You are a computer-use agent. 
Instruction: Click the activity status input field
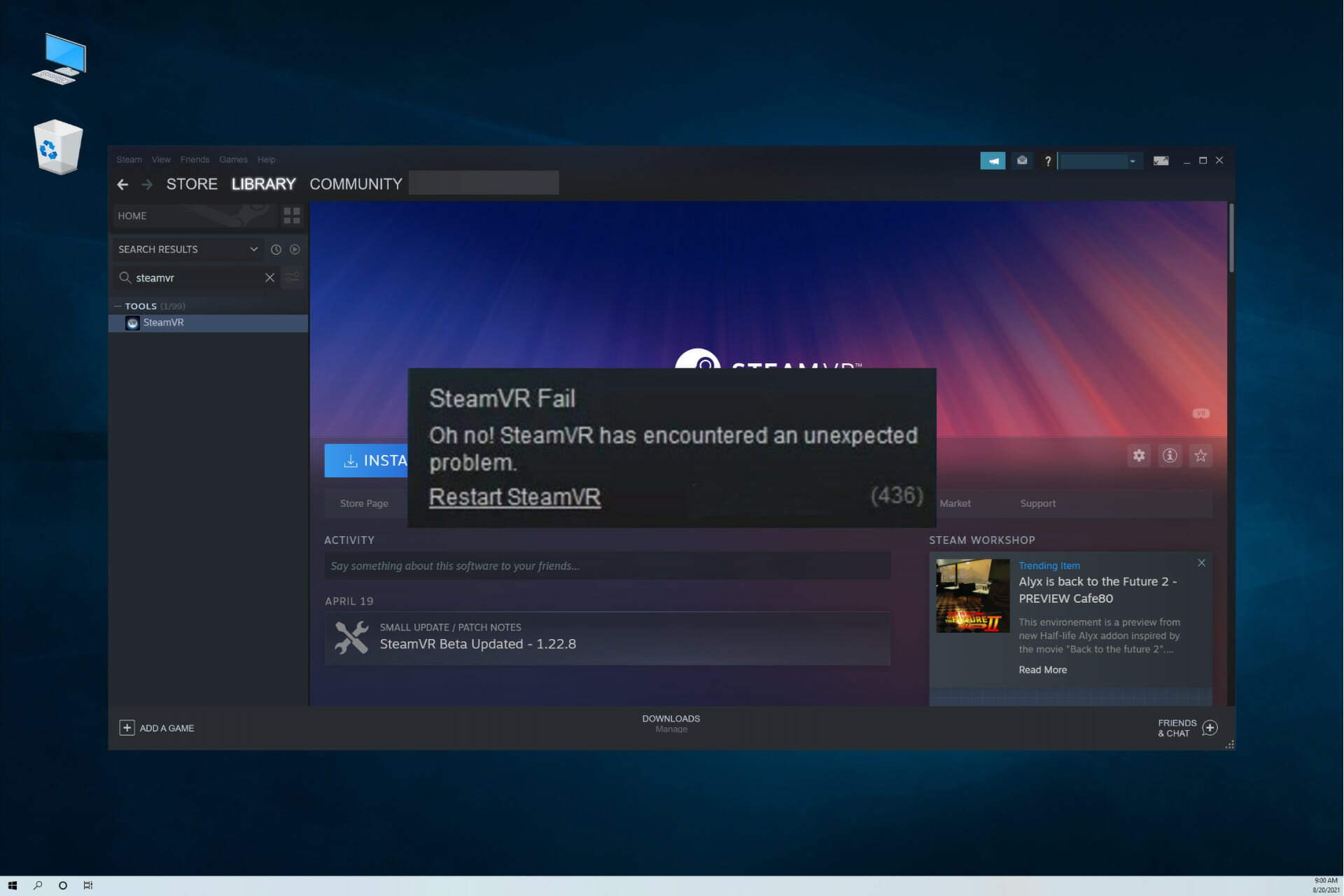pyautogui.click(x=607, y=566)
